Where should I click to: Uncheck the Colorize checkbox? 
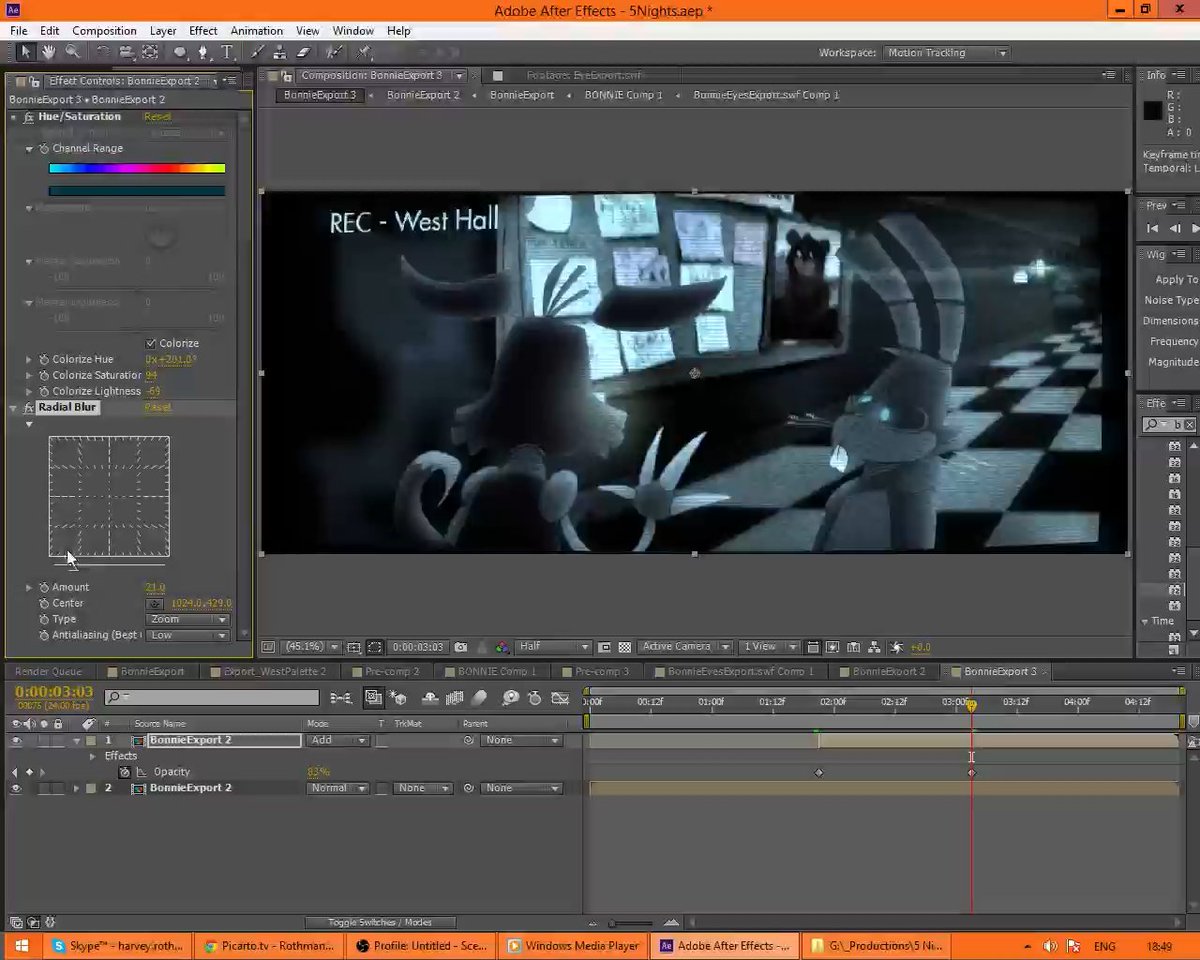click(x=151, y=343)
